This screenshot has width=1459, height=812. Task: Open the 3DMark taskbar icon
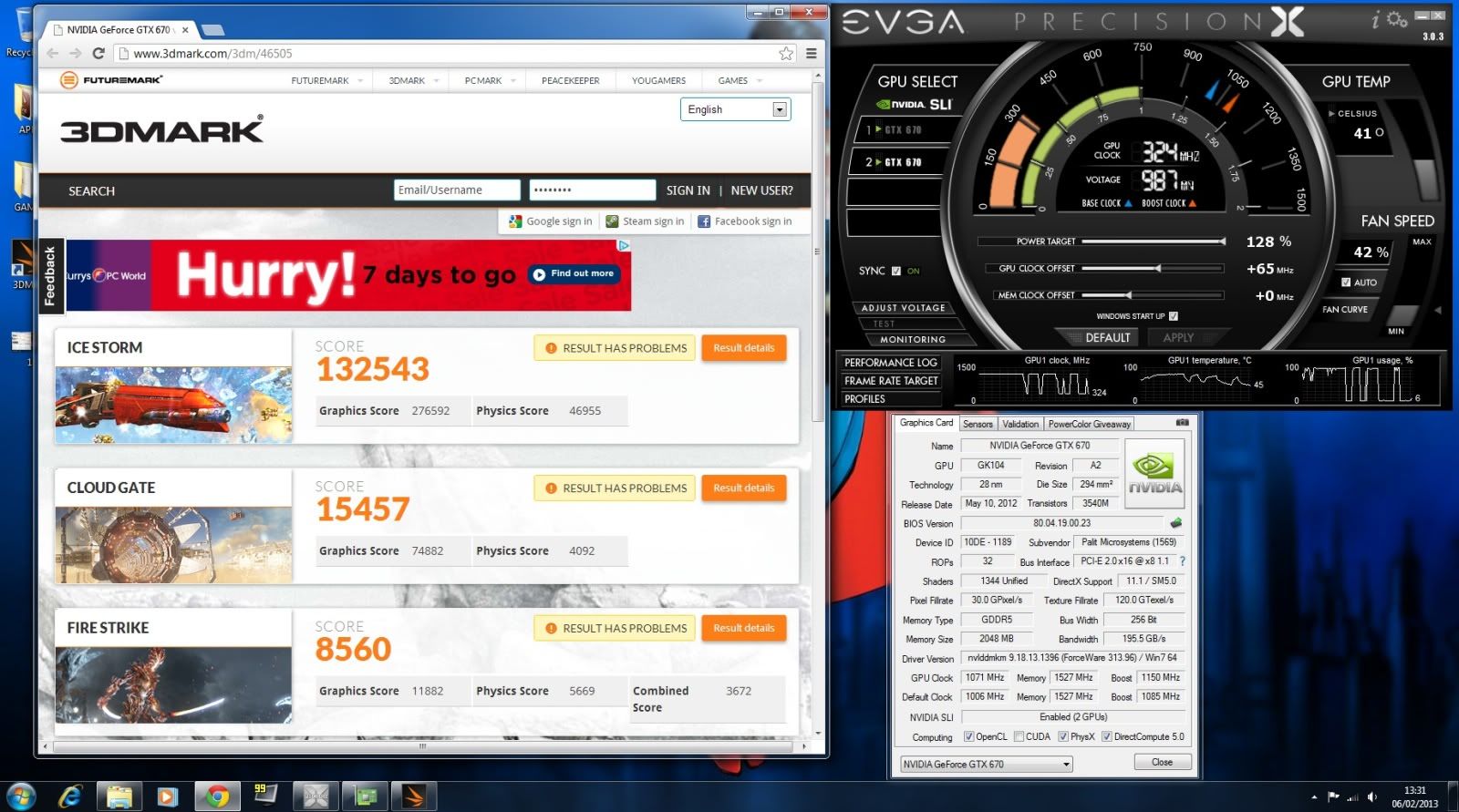click(x=414, y=797)
